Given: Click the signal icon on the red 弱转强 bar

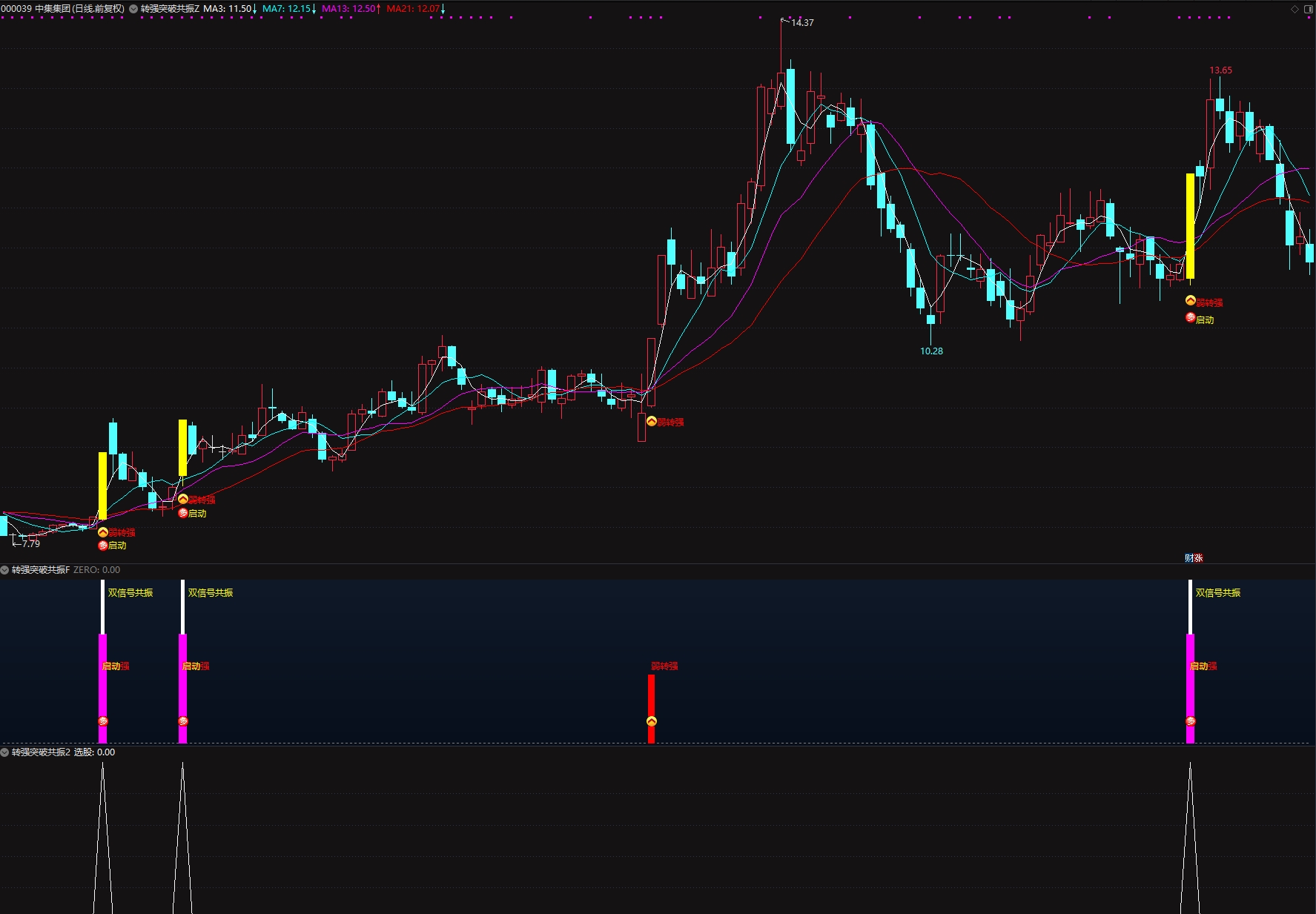Looking at the screenshot, I should 652,721.
